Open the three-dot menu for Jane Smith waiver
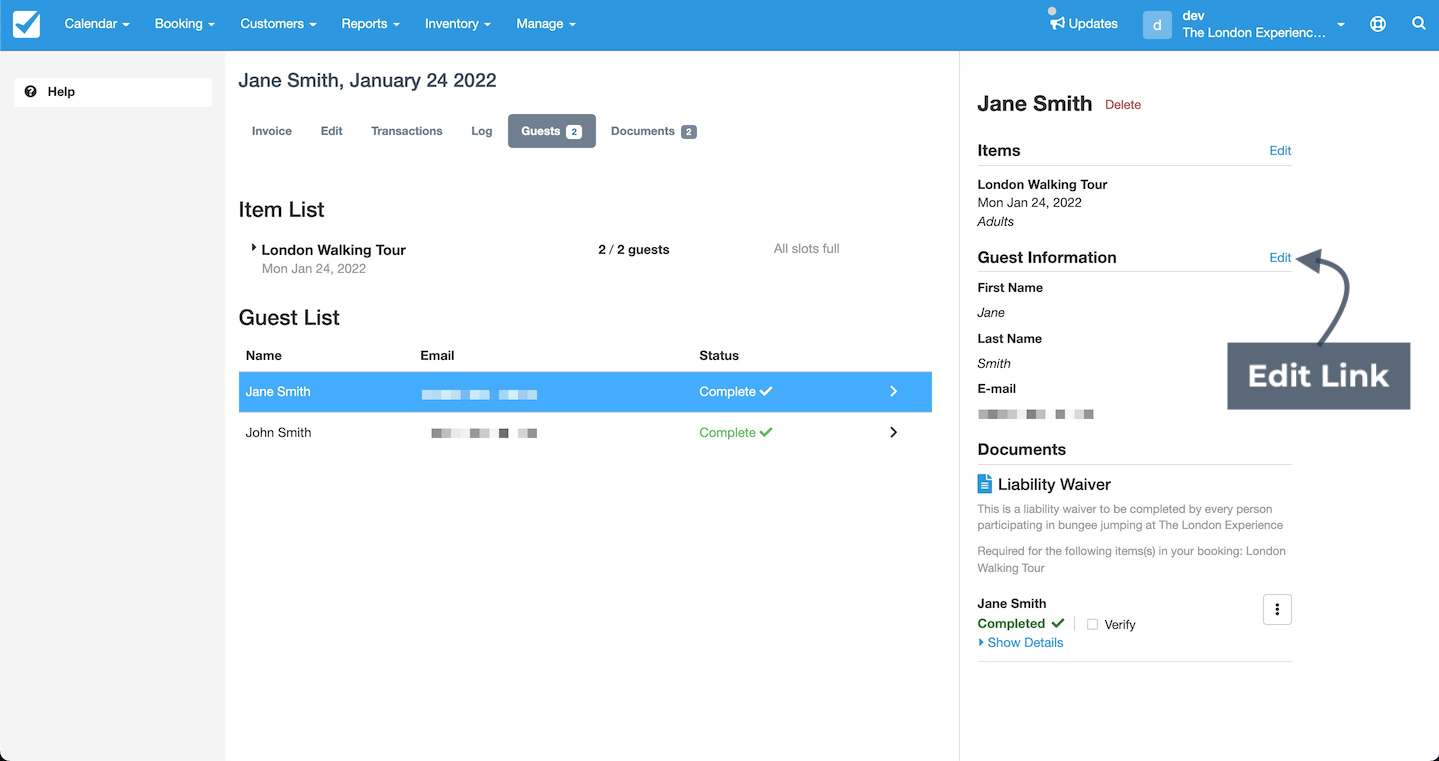The height and width of the screenshot is (761, 1439). (1277, 609)
